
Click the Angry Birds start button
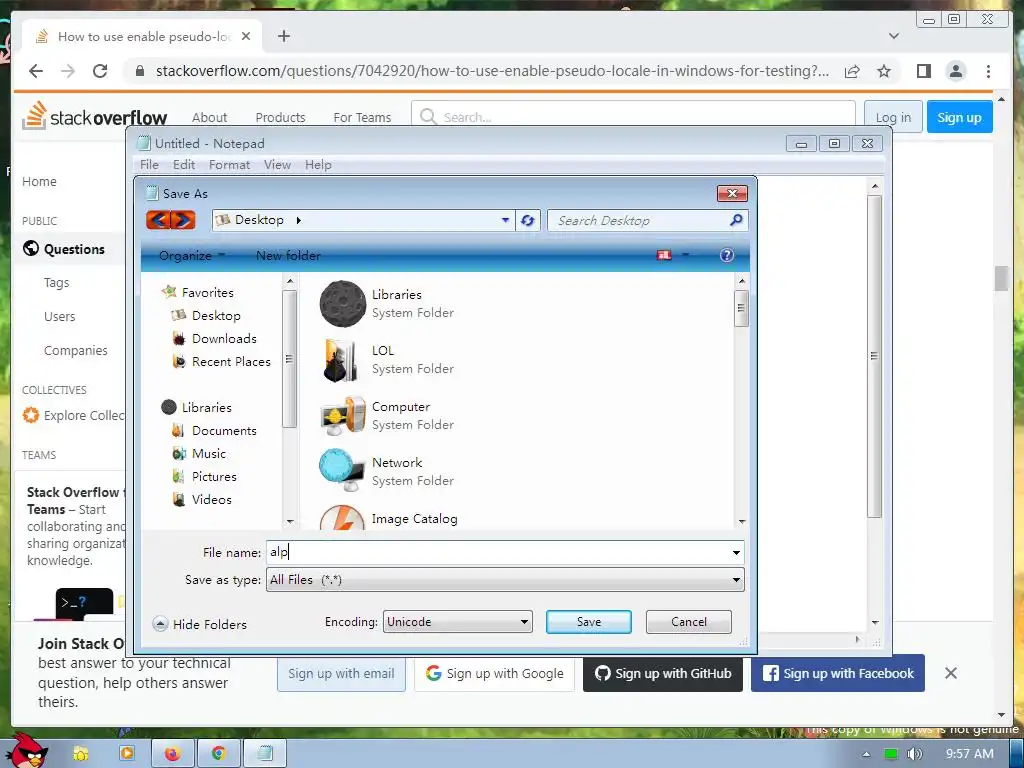click(27, 750)
